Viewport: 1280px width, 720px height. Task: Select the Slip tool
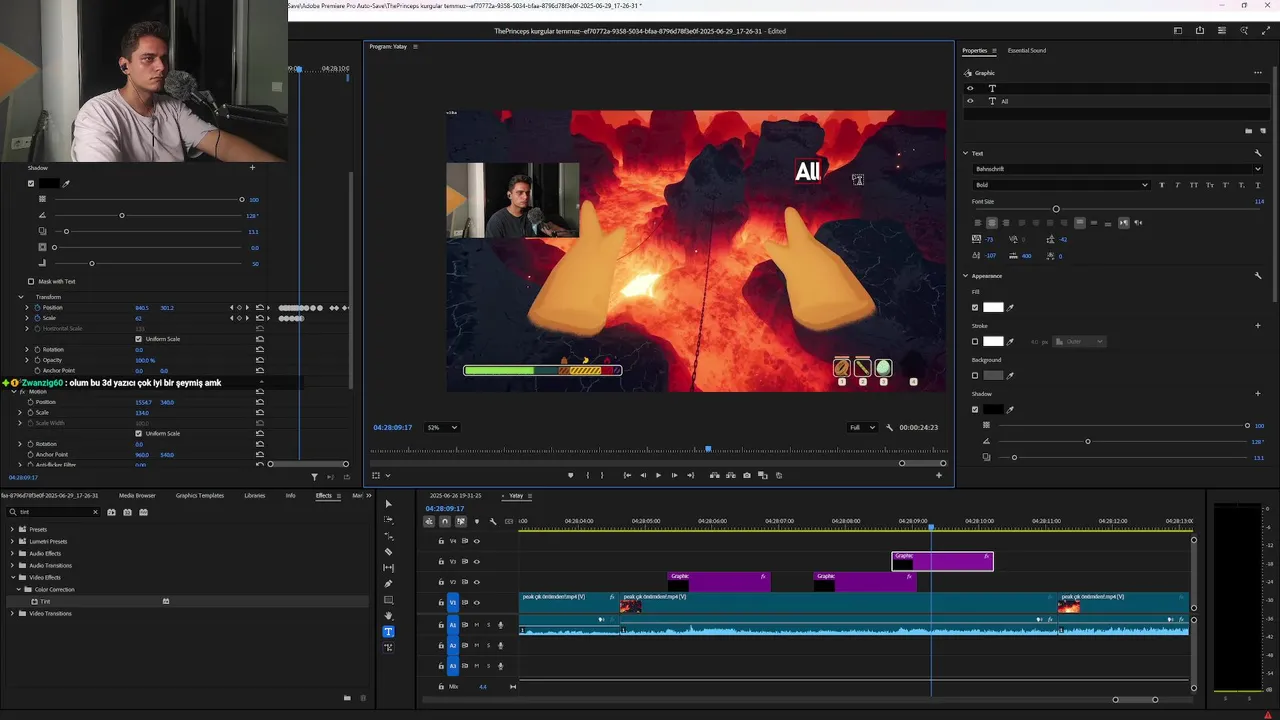point(389,568)
